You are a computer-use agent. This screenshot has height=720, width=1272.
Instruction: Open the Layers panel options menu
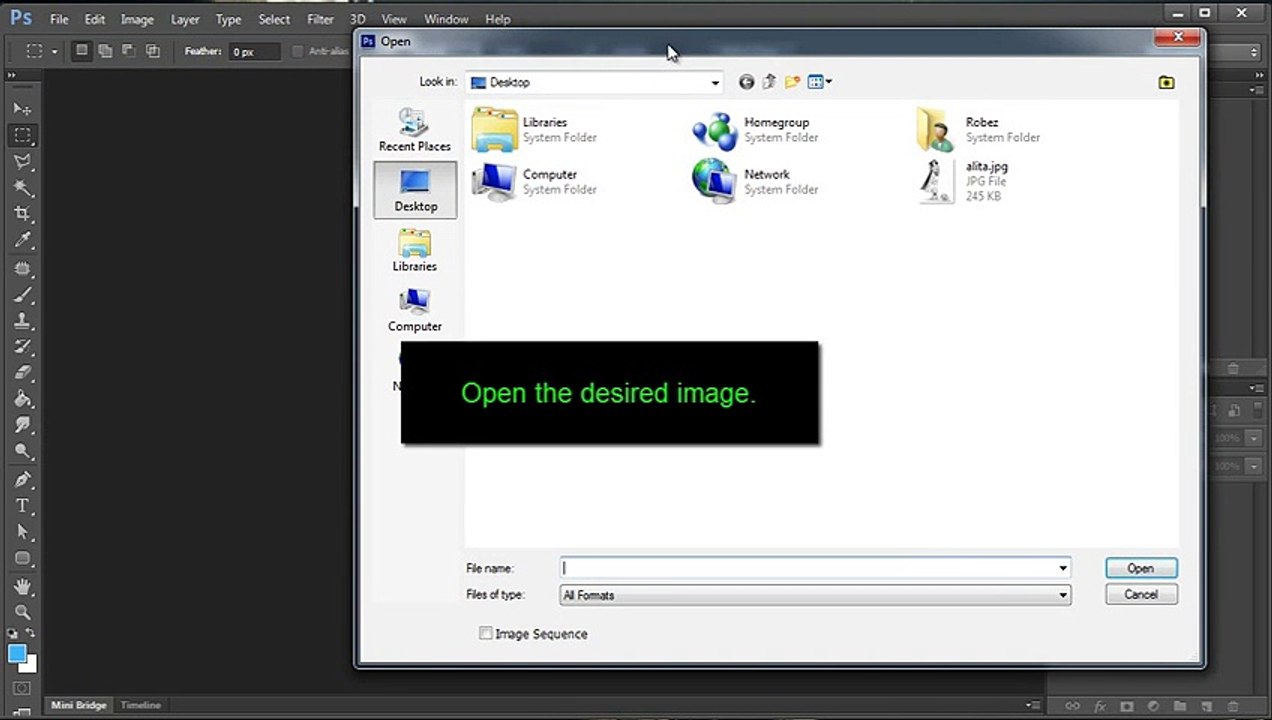1258,388
